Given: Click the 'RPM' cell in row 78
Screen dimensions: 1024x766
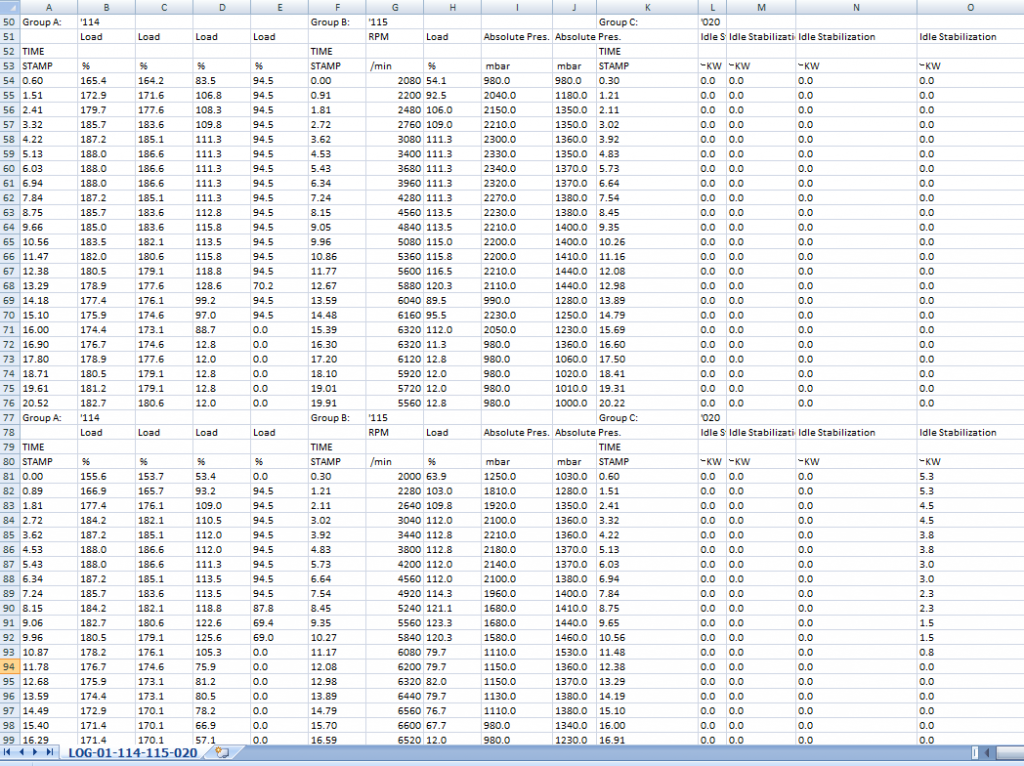Looking at the screenshot, I should [x=380, y=433].
